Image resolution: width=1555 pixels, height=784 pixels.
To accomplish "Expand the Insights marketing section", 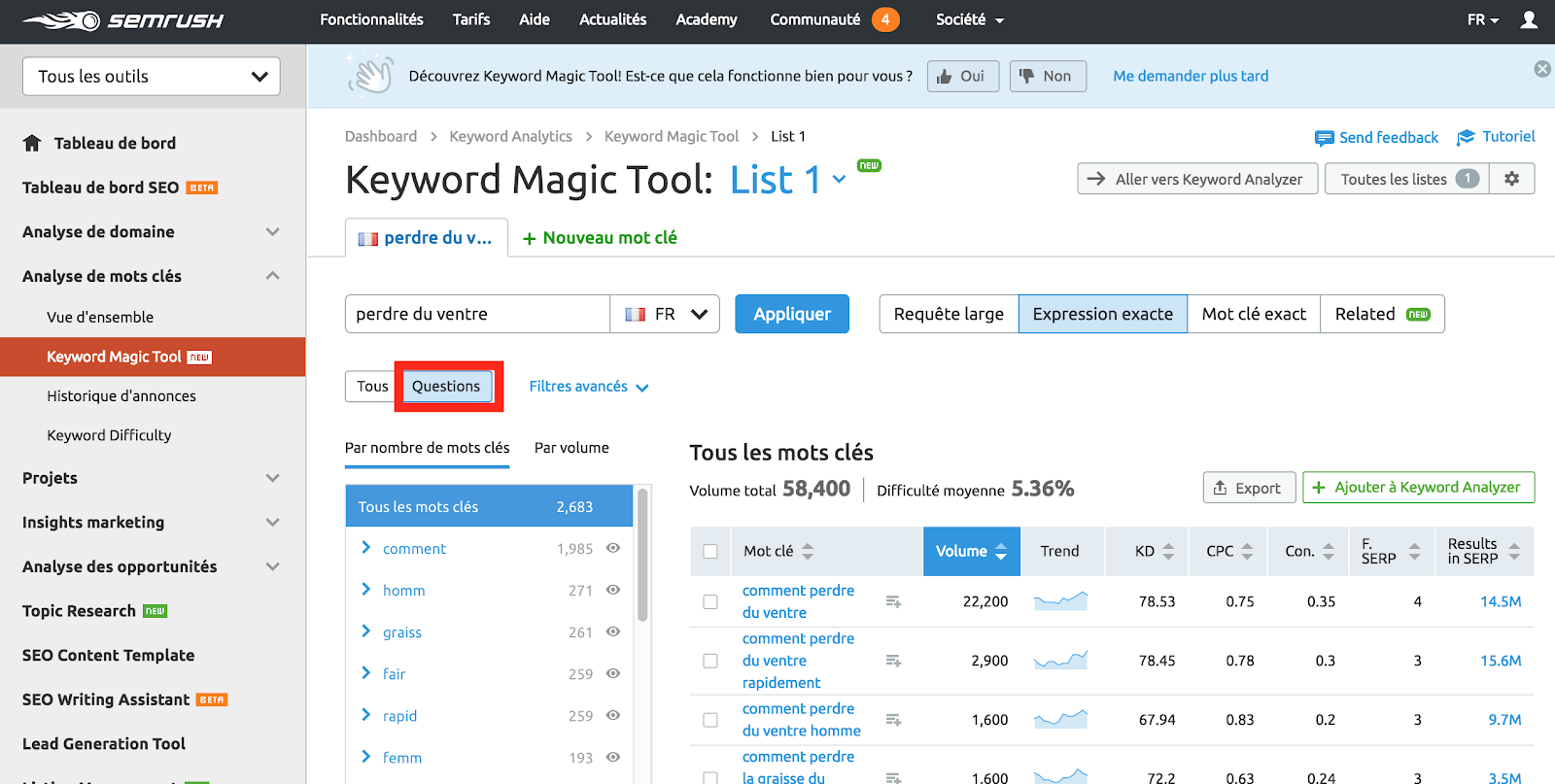I will tap(273, 522).
